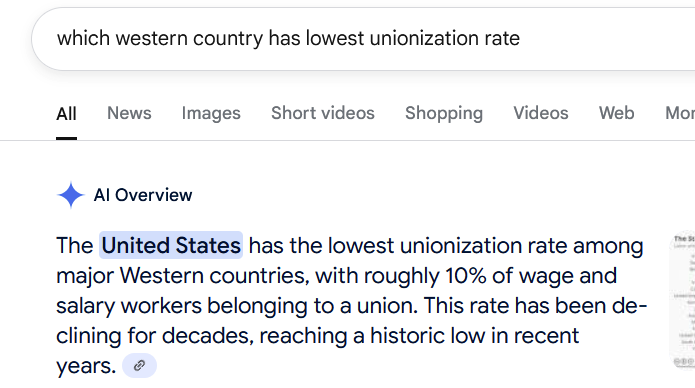Click into the search query box
Image resolution: width=695 pixels, height=388 pixels.
point(363,39)
